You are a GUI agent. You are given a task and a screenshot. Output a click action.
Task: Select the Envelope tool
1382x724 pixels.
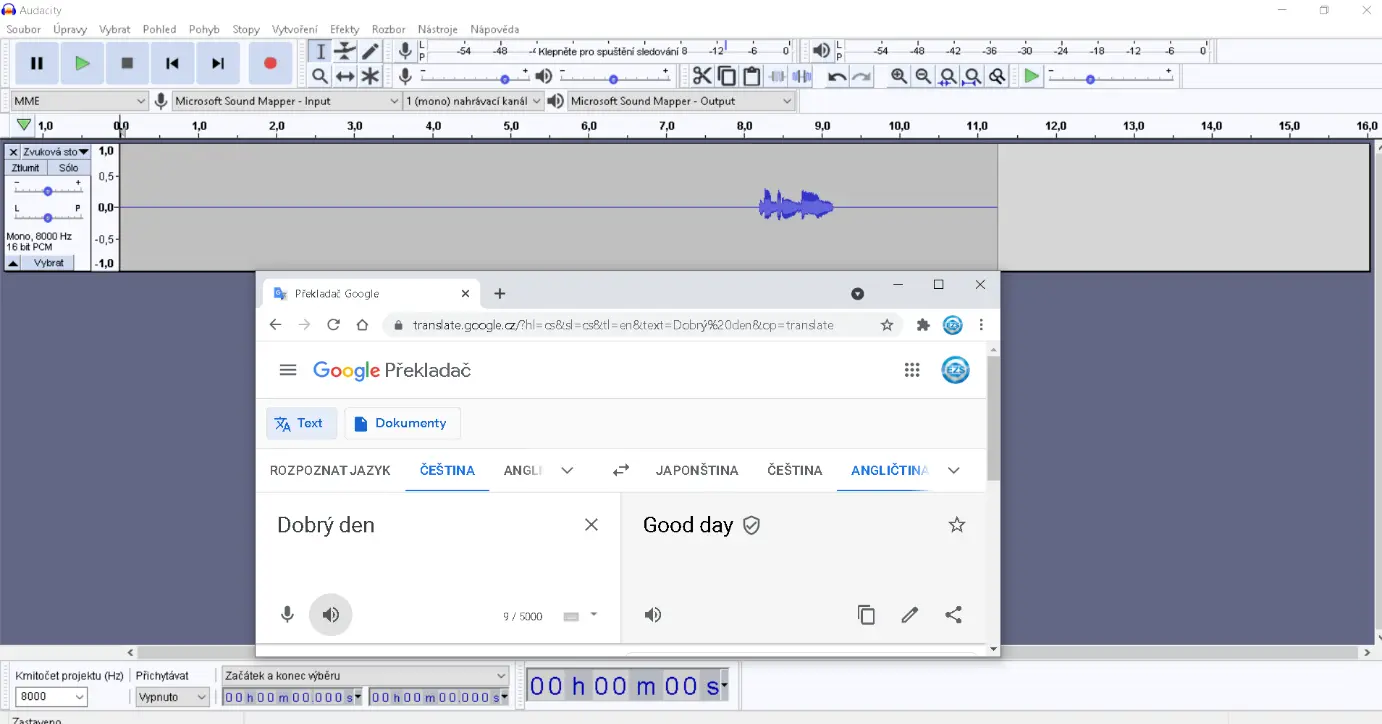[345, 51]
